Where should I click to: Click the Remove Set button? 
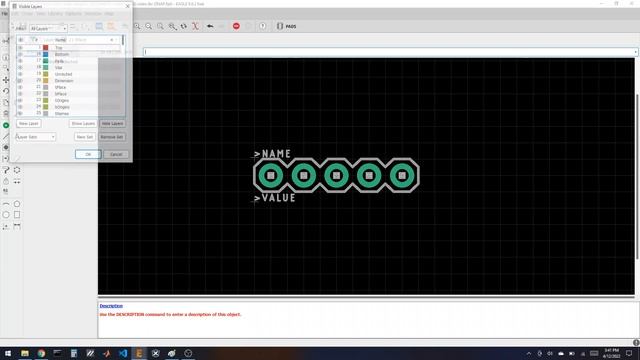(112, 137)
